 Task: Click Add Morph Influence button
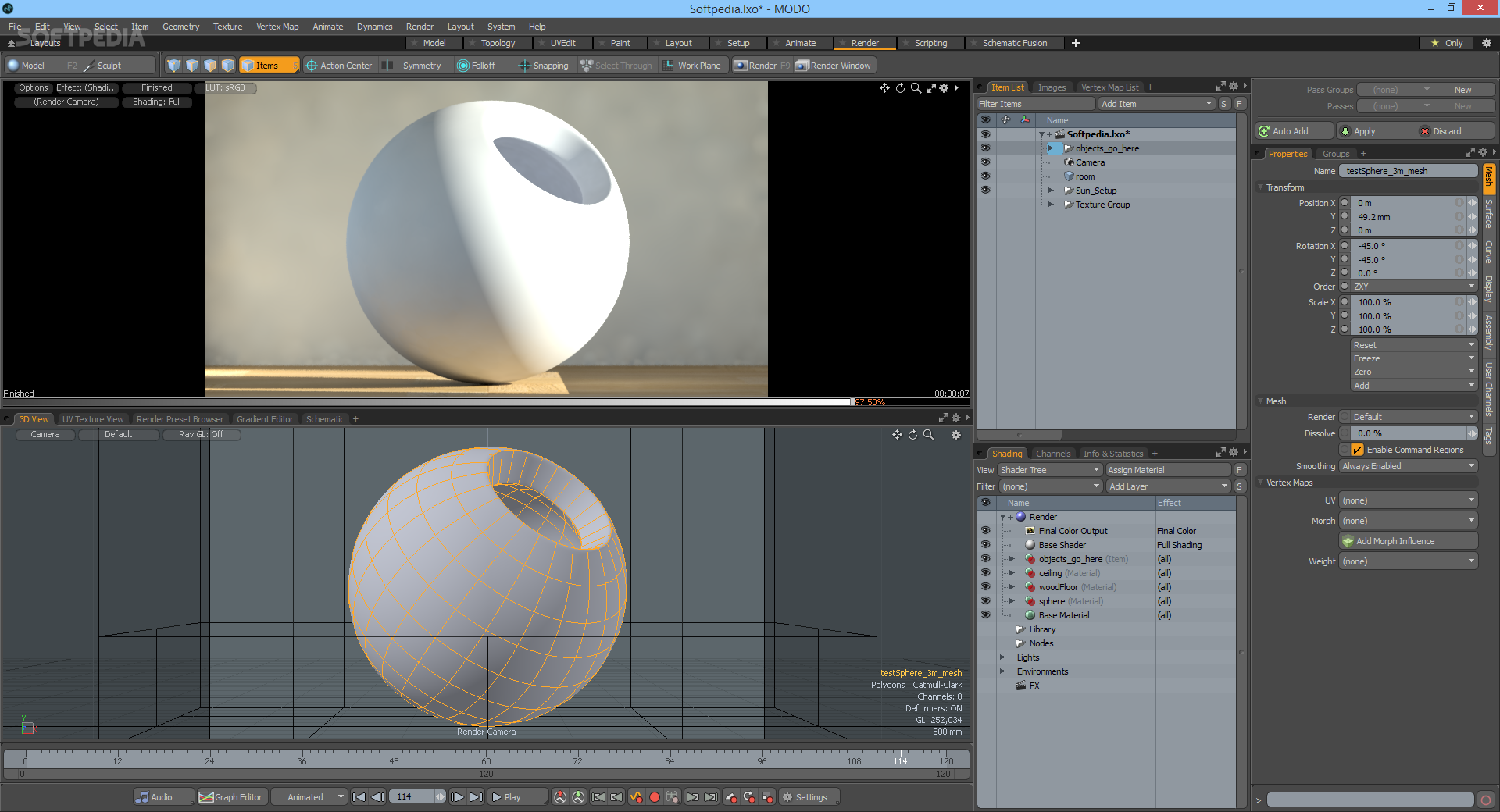coord(1409,541)
